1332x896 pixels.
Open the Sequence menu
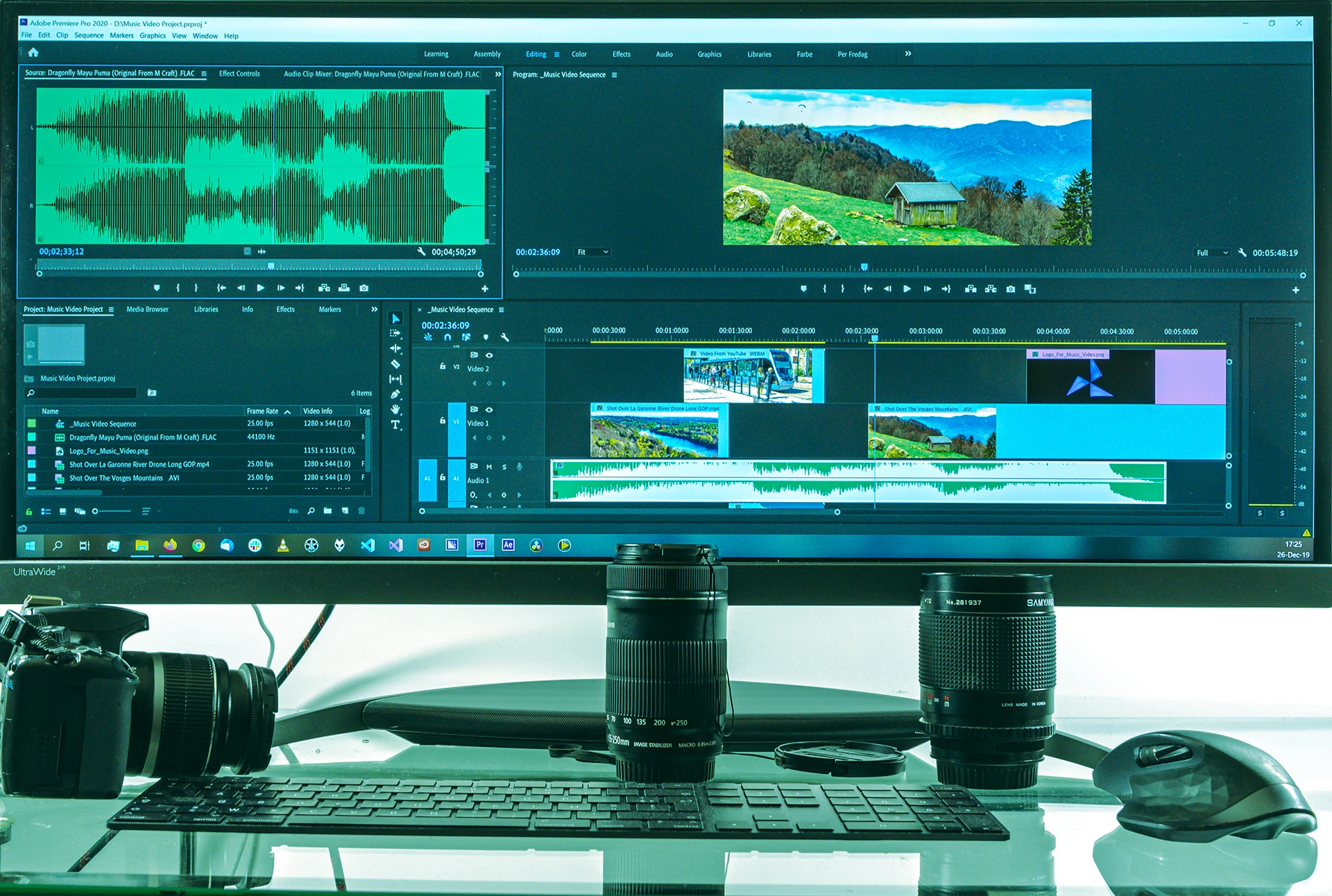pos(89,35)
